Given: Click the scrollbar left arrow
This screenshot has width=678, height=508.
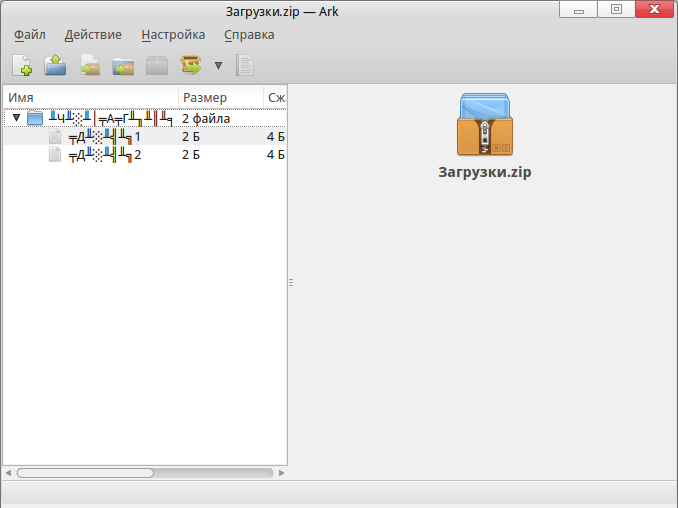Looking at the screenshot, I should [8, 473].
